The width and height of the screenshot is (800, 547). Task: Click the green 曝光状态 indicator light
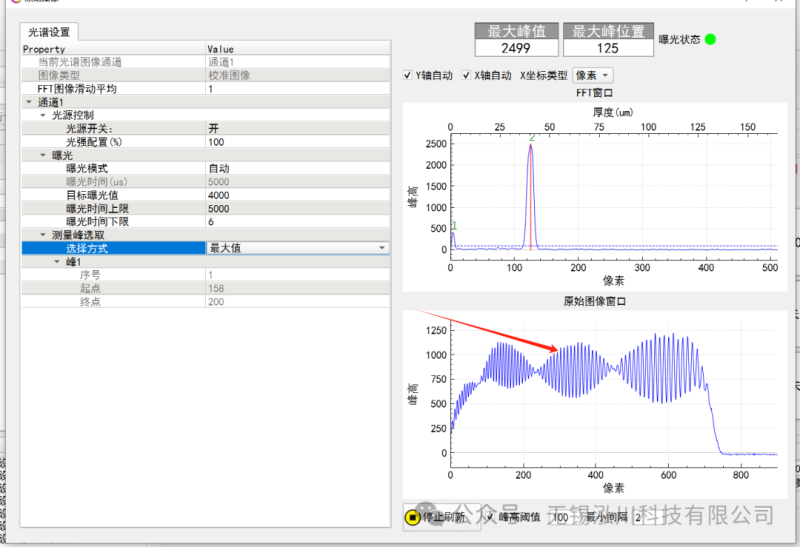click(x=710, y=39)
